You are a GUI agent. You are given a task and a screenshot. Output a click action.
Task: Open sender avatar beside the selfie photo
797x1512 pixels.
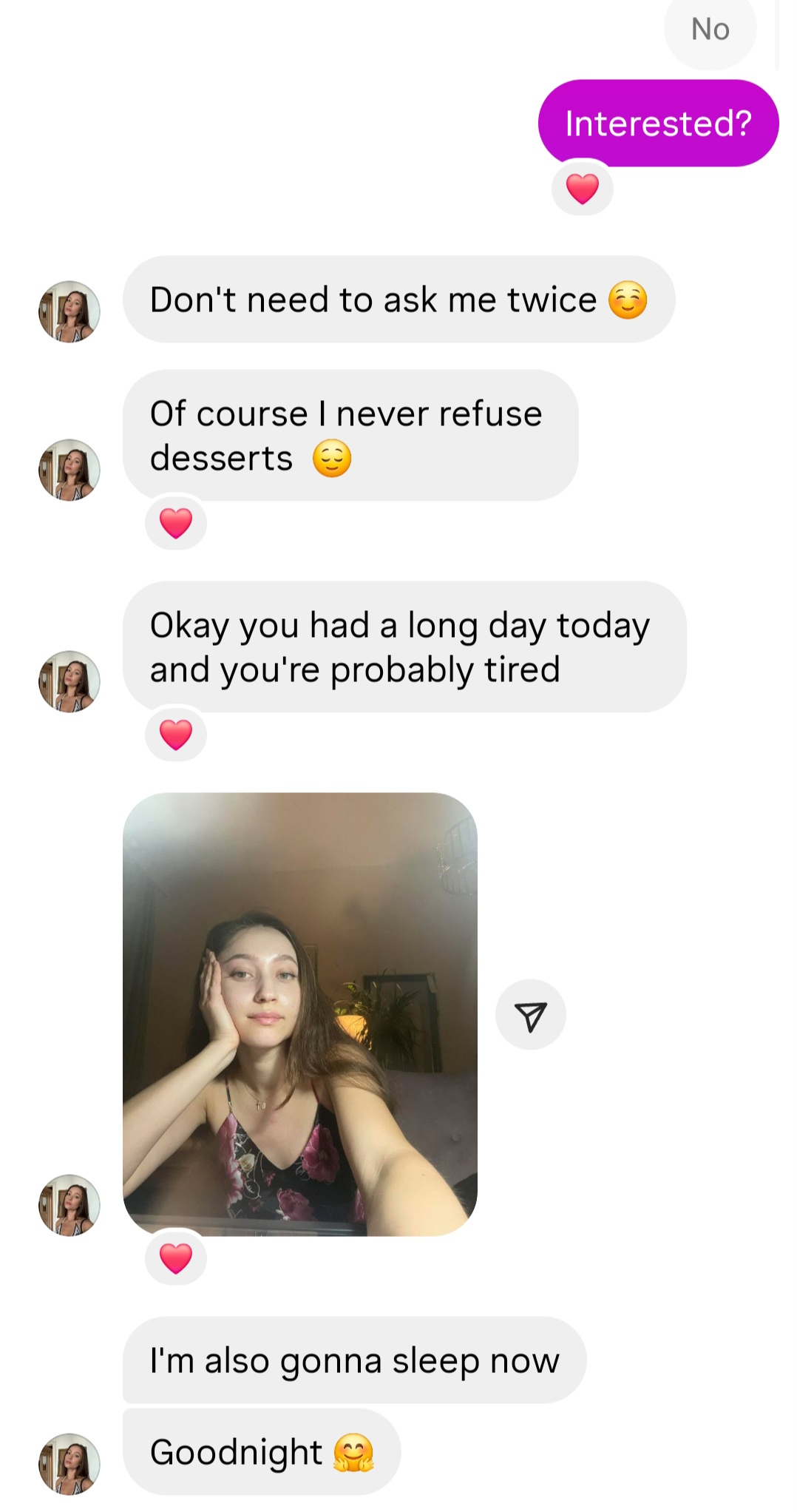[x=69, y=1205]
